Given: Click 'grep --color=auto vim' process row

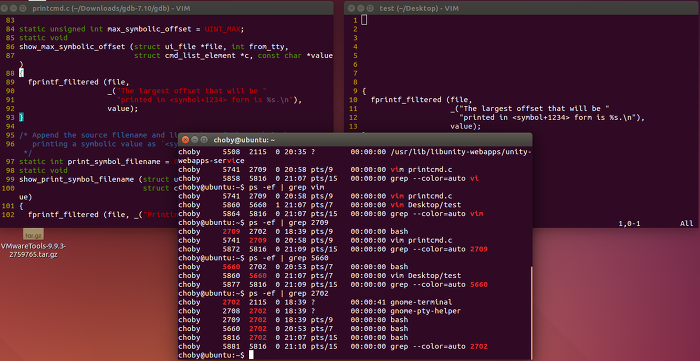Looking at the screenshot, I should [x=330, y=214].
